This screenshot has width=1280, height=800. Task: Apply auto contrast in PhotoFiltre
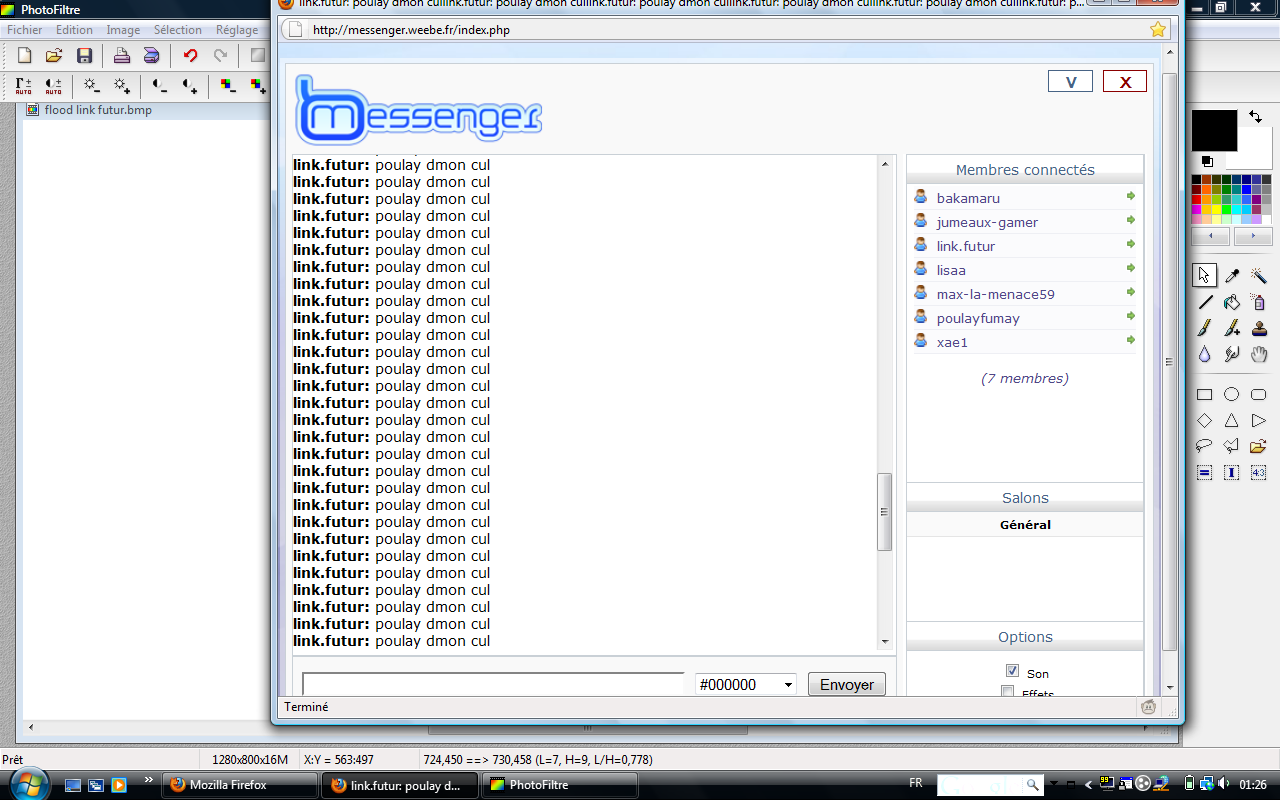[54, 86]
